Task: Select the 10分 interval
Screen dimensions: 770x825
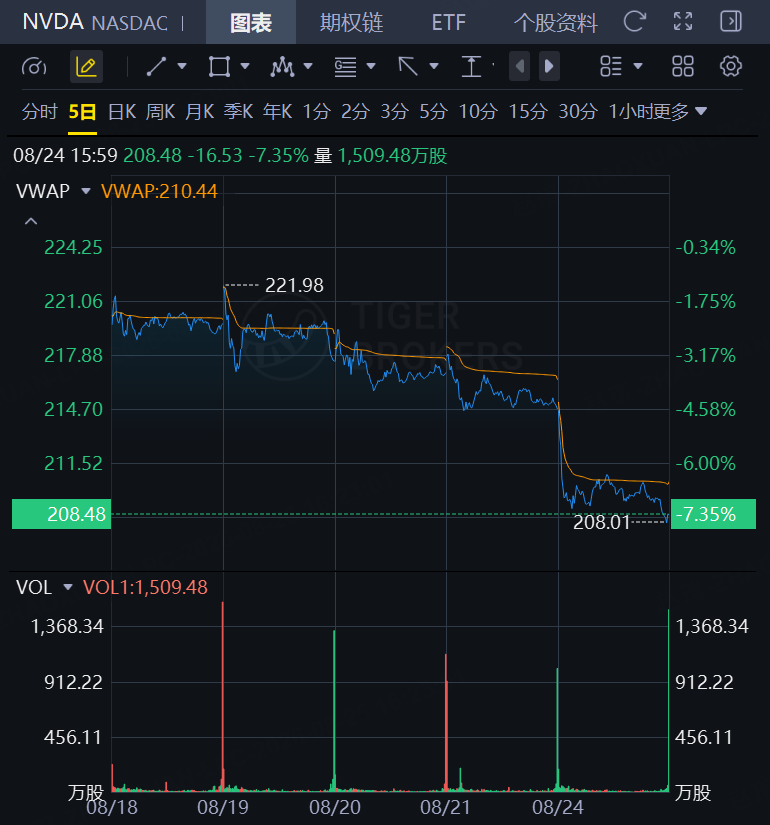Action: (x=478, y=112)
